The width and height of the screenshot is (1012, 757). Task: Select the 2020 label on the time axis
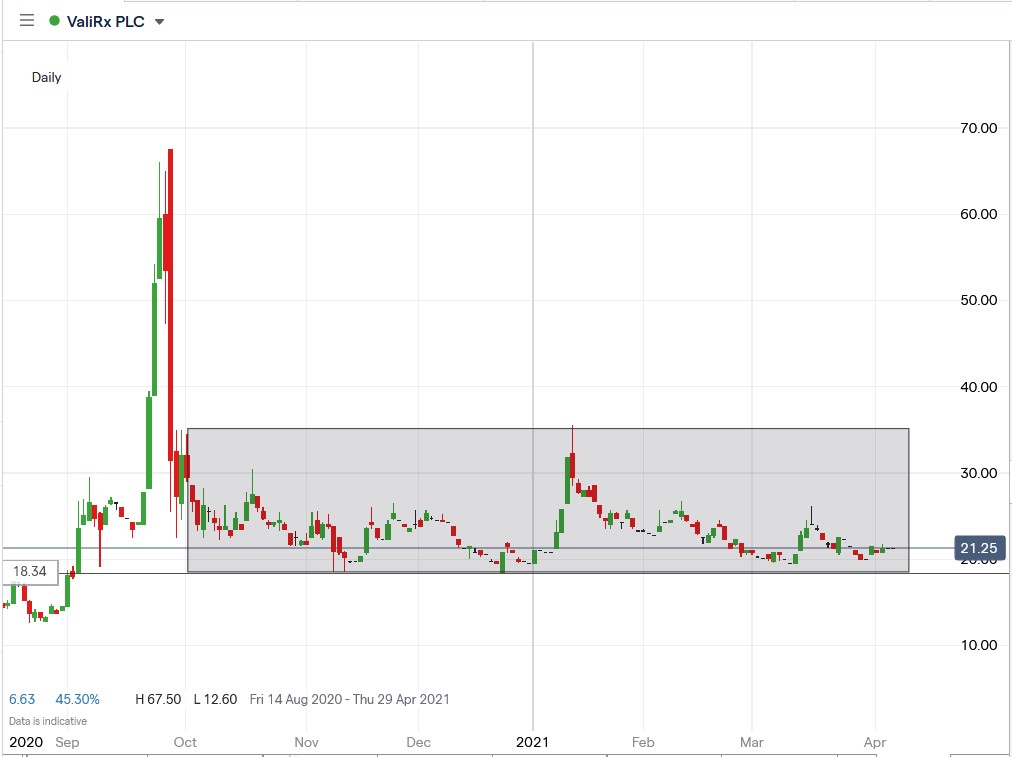(25, 742)
